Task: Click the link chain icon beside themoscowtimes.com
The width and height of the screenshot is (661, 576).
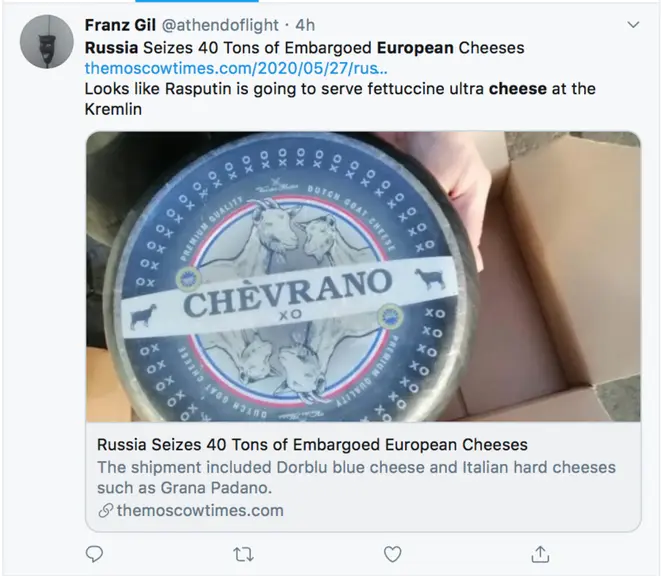Action: 105,511
